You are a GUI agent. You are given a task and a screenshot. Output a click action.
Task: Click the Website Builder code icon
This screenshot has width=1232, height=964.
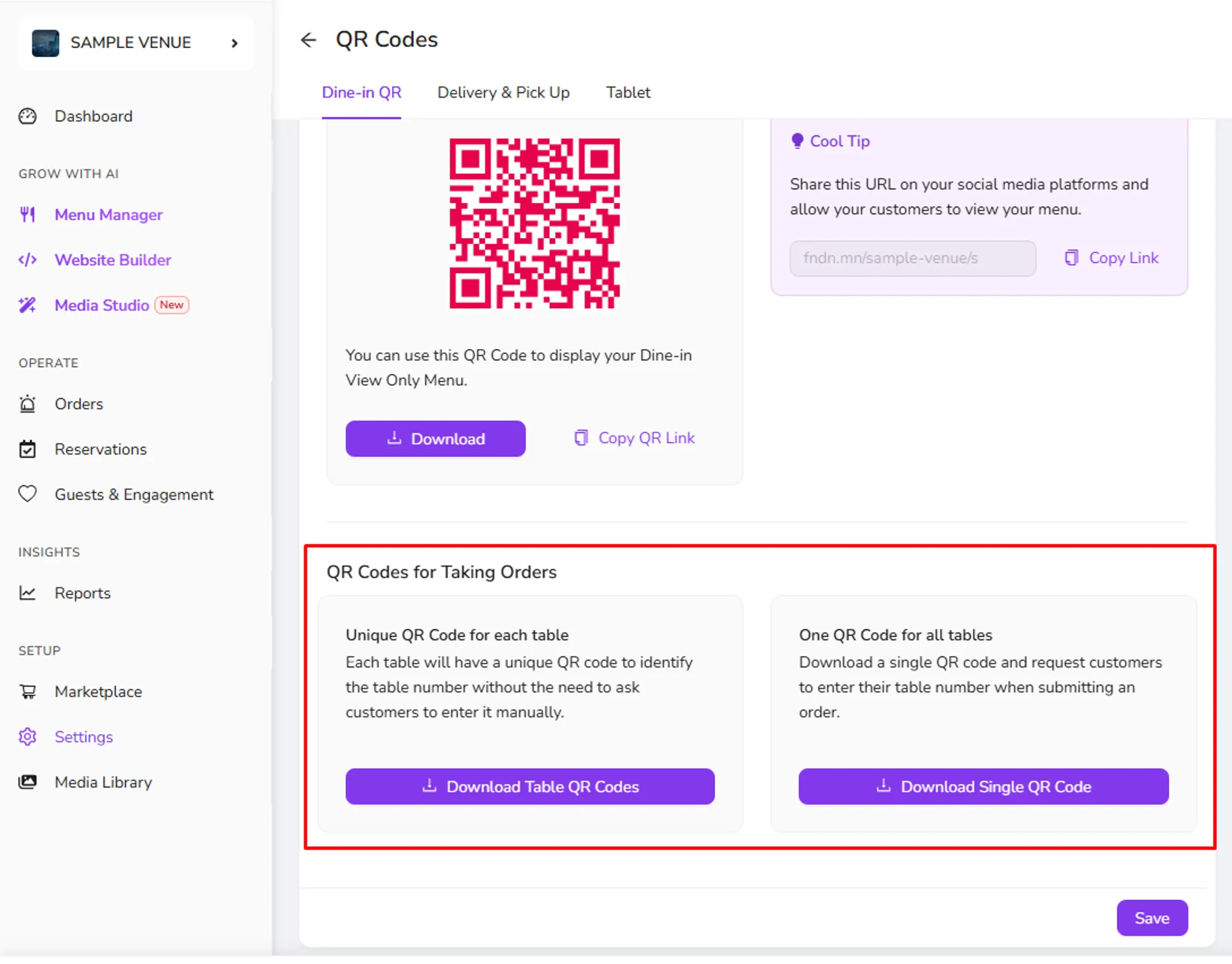28,260
